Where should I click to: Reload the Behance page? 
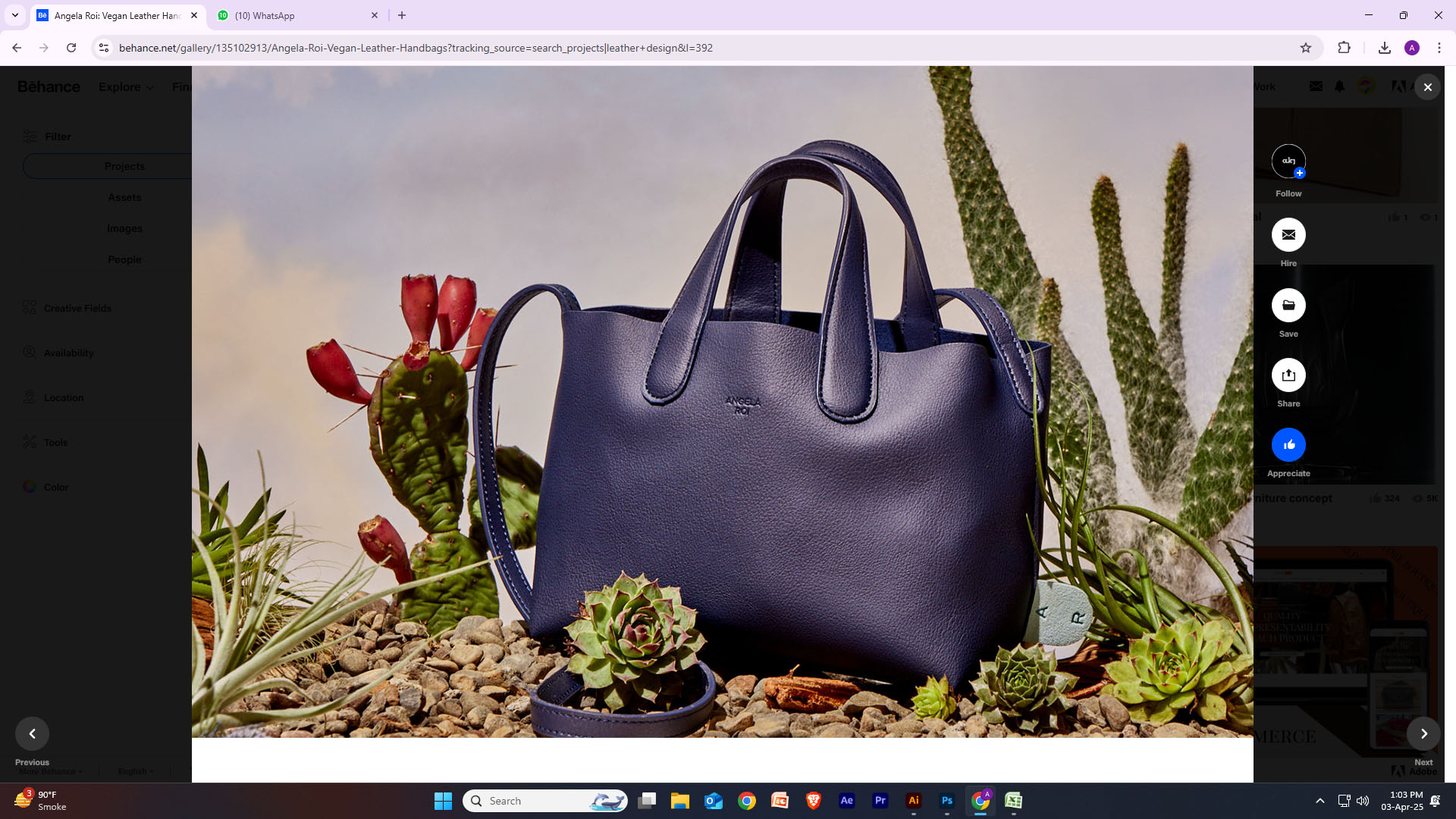tap(71, 48)
